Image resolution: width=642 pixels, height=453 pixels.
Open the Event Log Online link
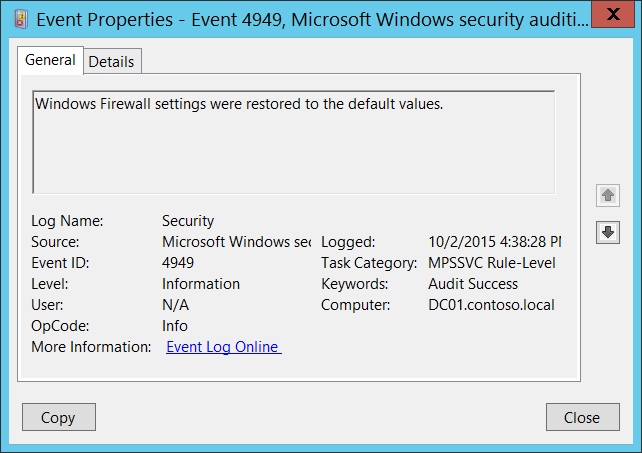tap(223, 347)
